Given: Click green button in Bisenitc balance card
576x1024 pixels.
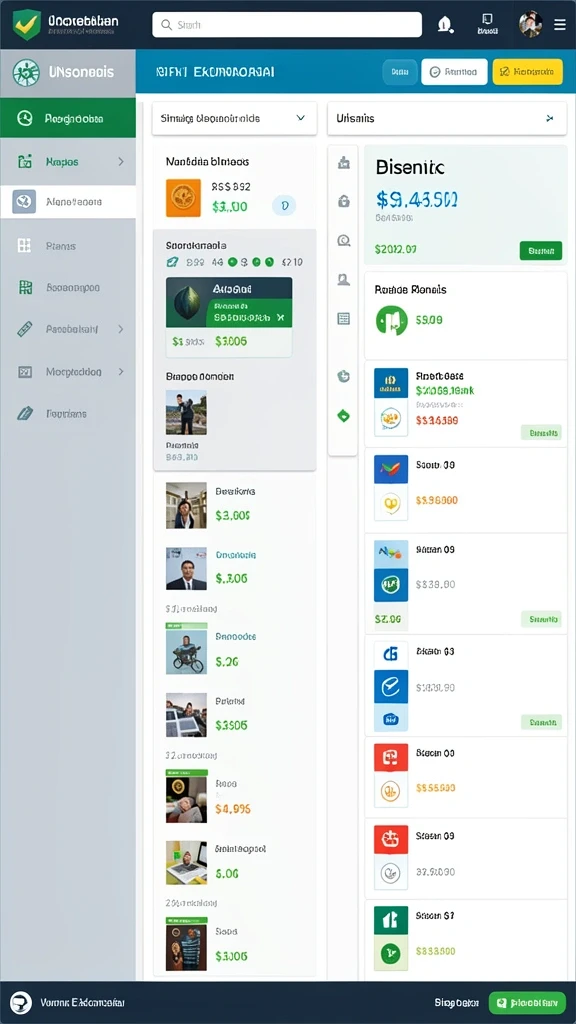Looking at the screenshot, I should (541, 250).
